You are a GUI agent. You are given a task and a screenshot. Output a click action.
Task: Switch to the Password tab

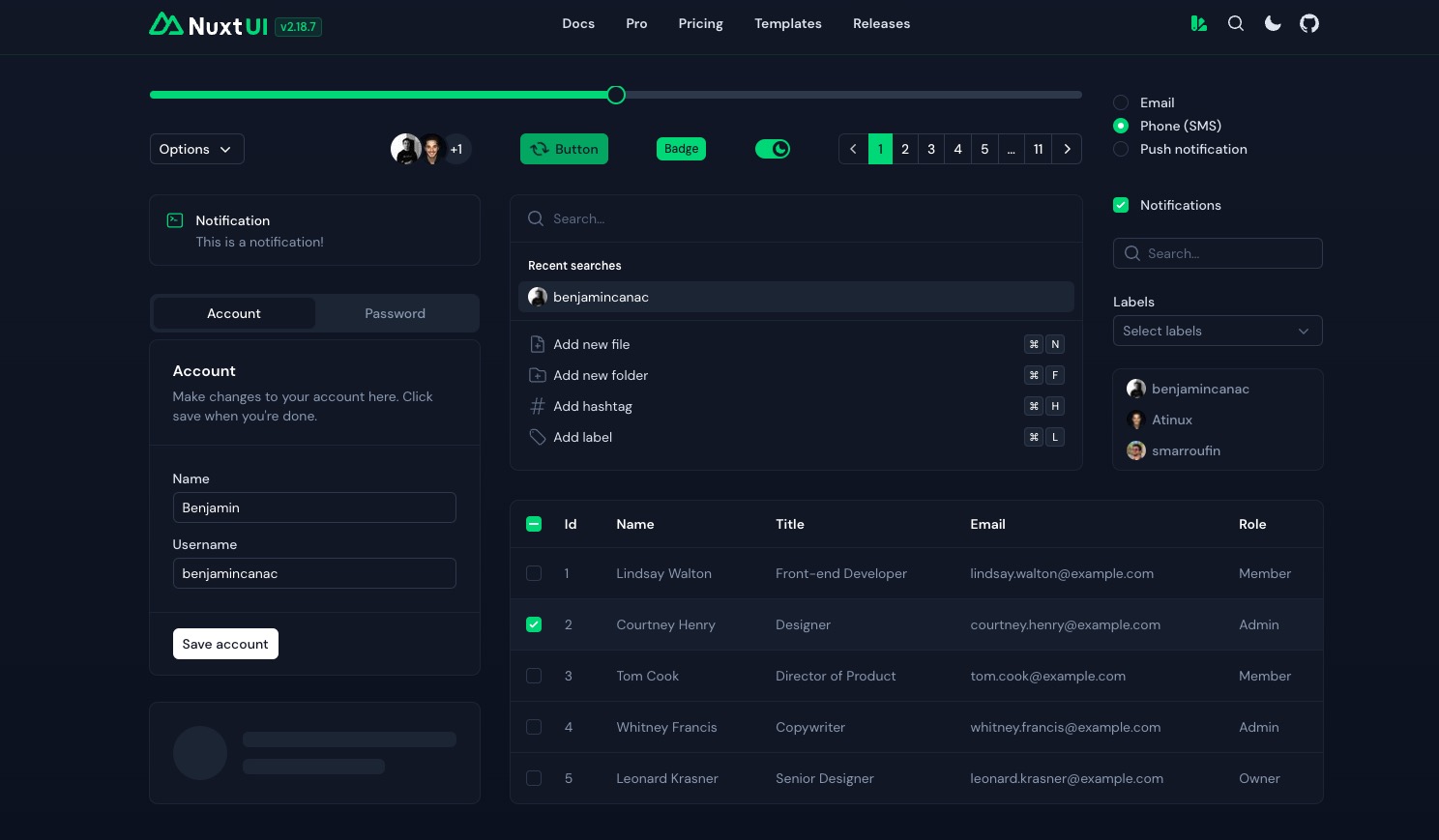pyautogui.click(x=395, y=313)
